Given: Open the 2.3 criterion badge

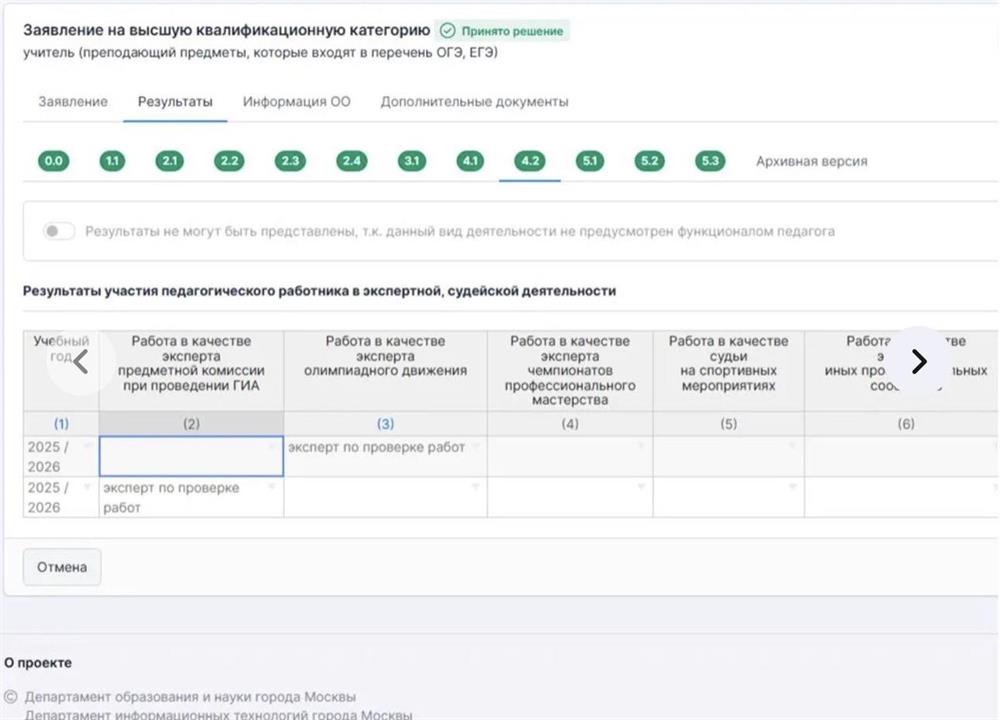Looking at the screenshot, I should click(290, 161).
